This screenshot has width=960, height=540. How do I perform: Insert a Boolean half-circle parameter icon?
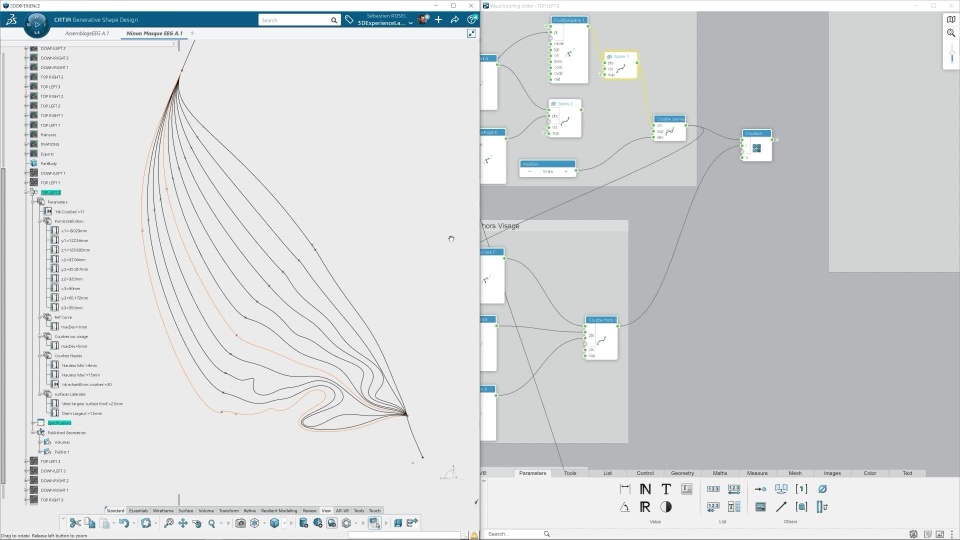pyautogui.click(x=666, y=507)
